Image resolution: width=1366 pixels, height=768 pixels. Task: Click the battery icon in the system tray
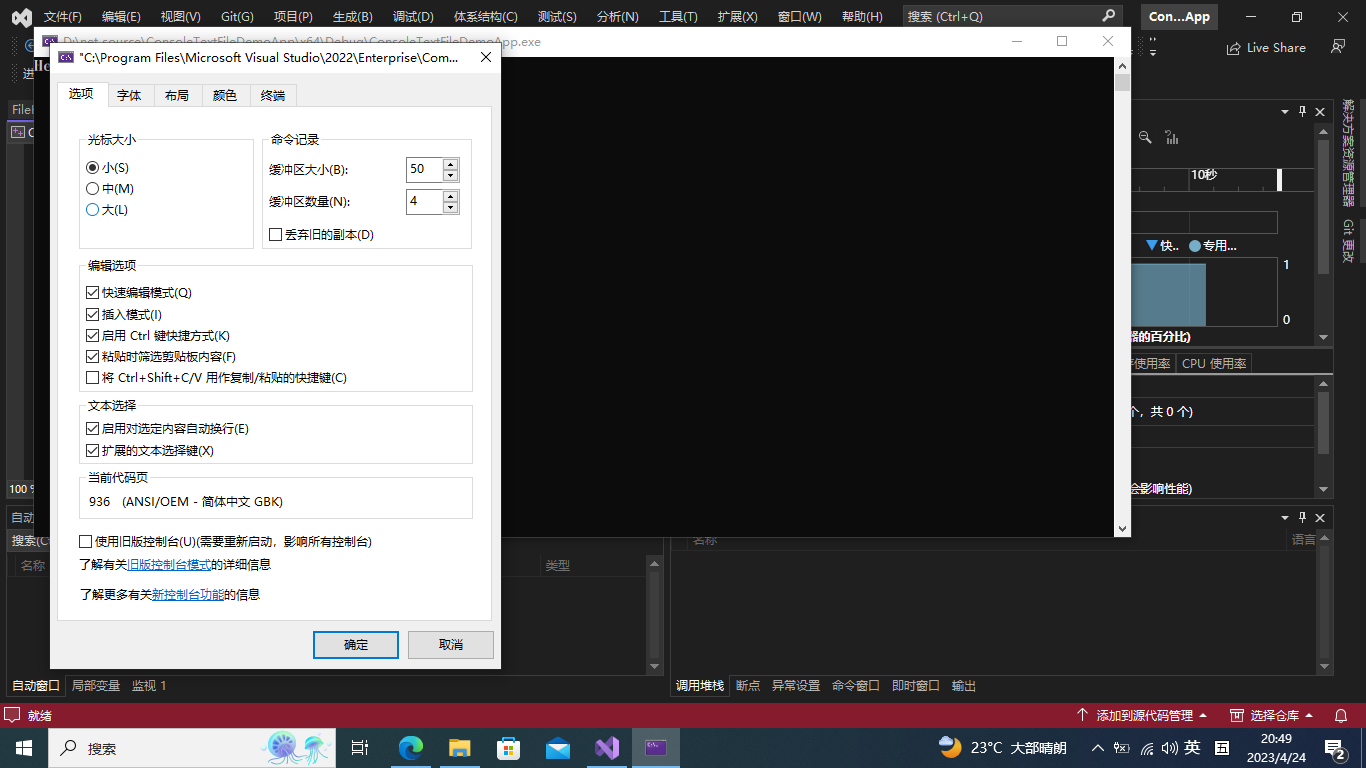click(x=1123, y=748)
